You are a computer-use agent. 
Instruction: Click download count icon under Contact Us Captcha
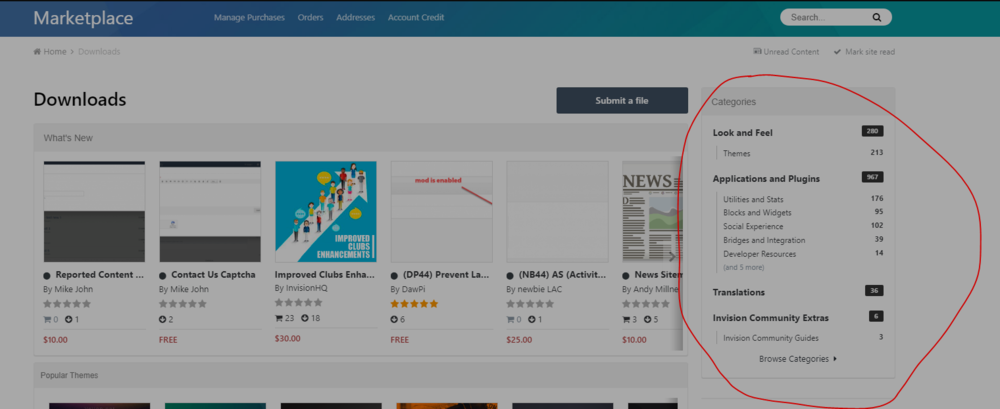point(163,319)
